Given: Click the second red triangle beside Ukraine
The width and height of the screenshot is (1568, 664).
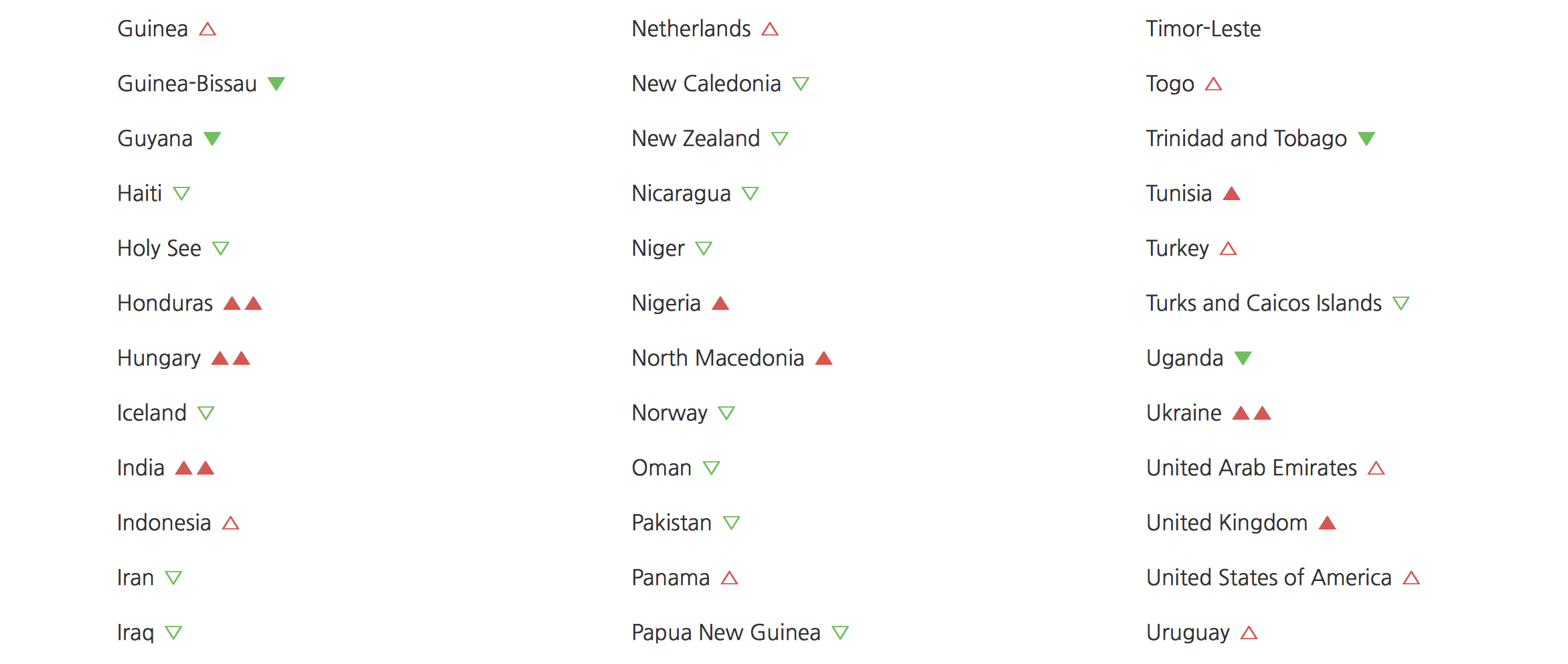Looking at the screenshot, I should (x=1263, y=413).
